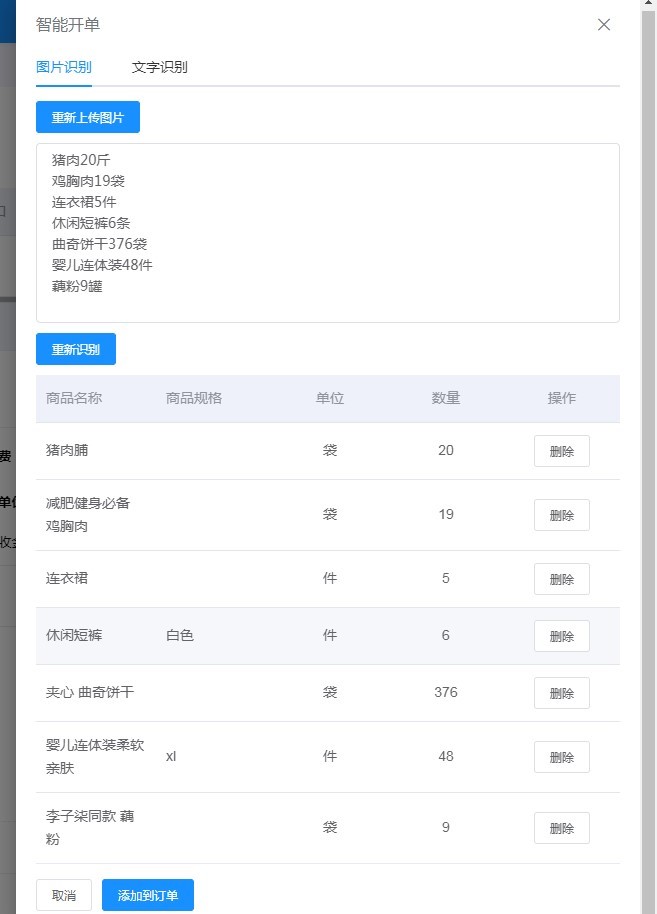The width and height of the screenshot is (657, 914).
Task: Remove the 连衣裙 item
Action: point(561,579)
